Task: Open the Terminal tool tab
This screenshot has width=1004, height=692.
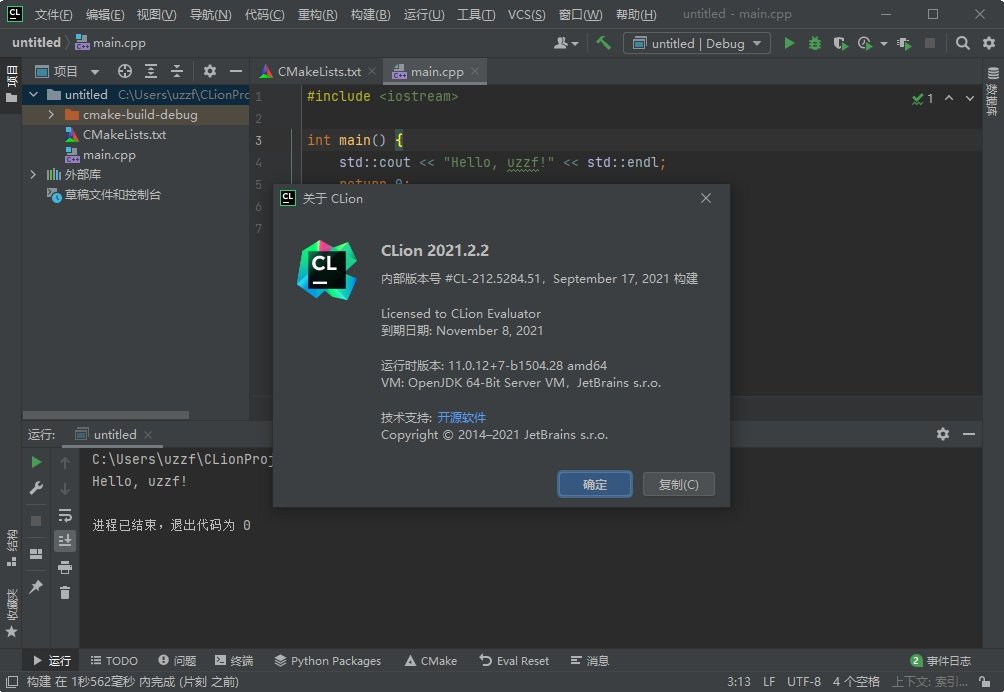Action: click(234, 661)
